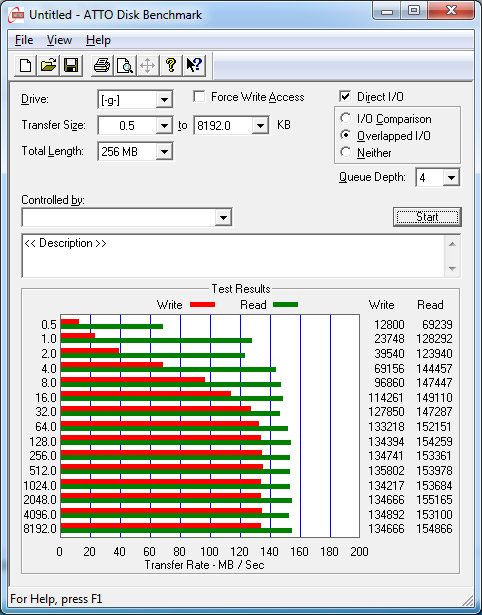Open the Help menu

point(98,40)
